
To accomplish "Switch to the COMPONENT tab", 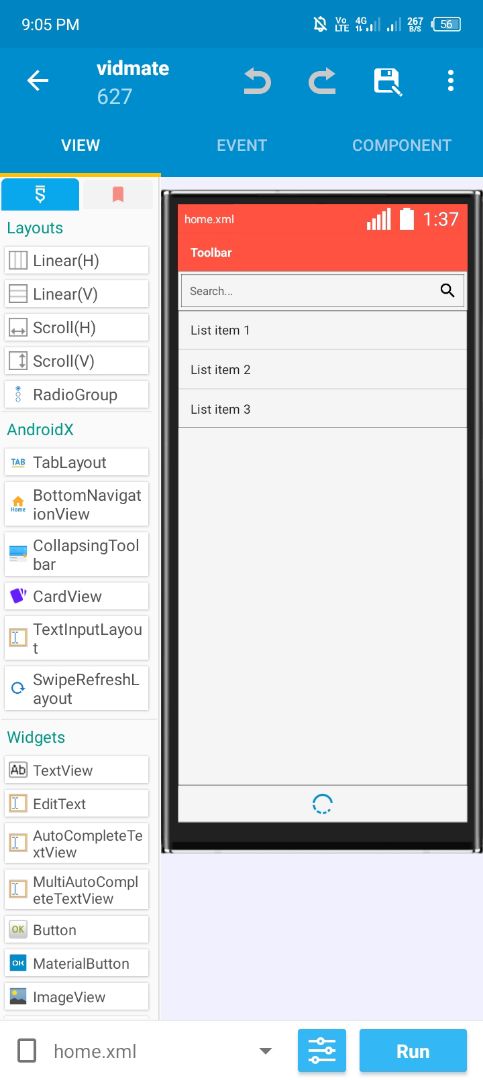I will (402, 145).
